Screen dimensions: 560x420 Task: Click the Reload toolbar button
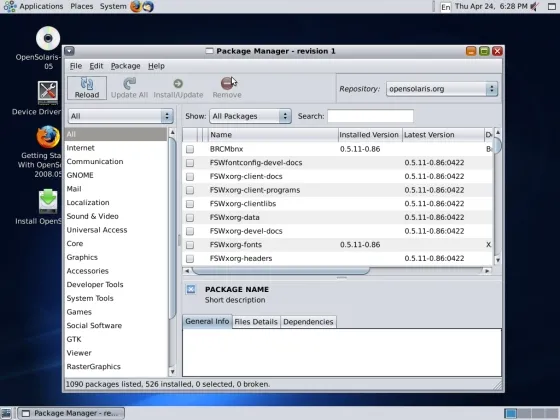click(87, 88)
